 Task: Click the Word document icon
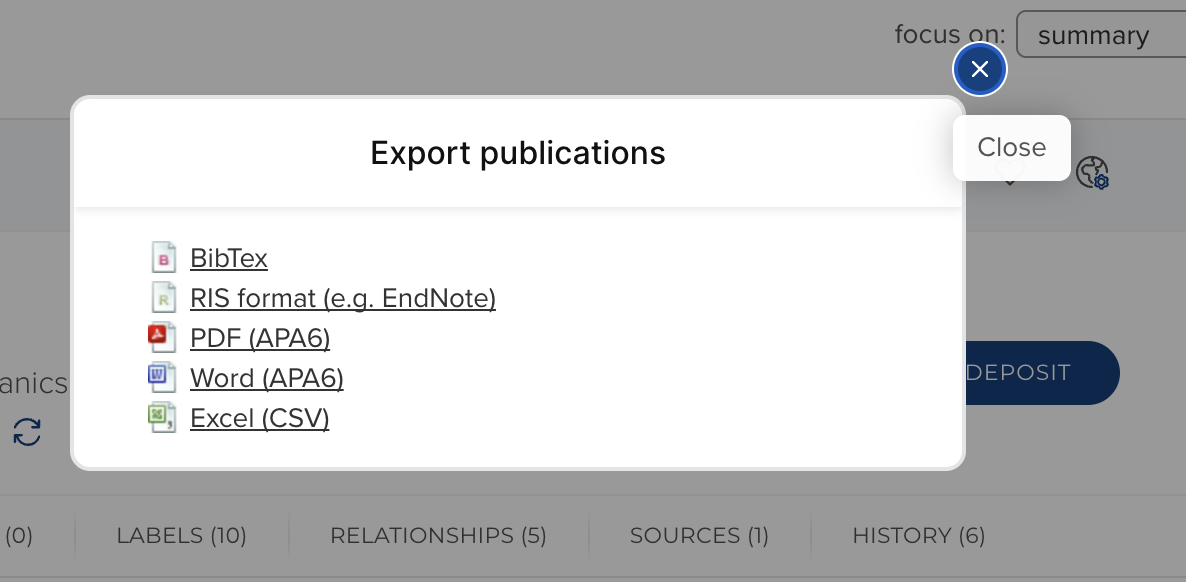click(x=162, y=378)
